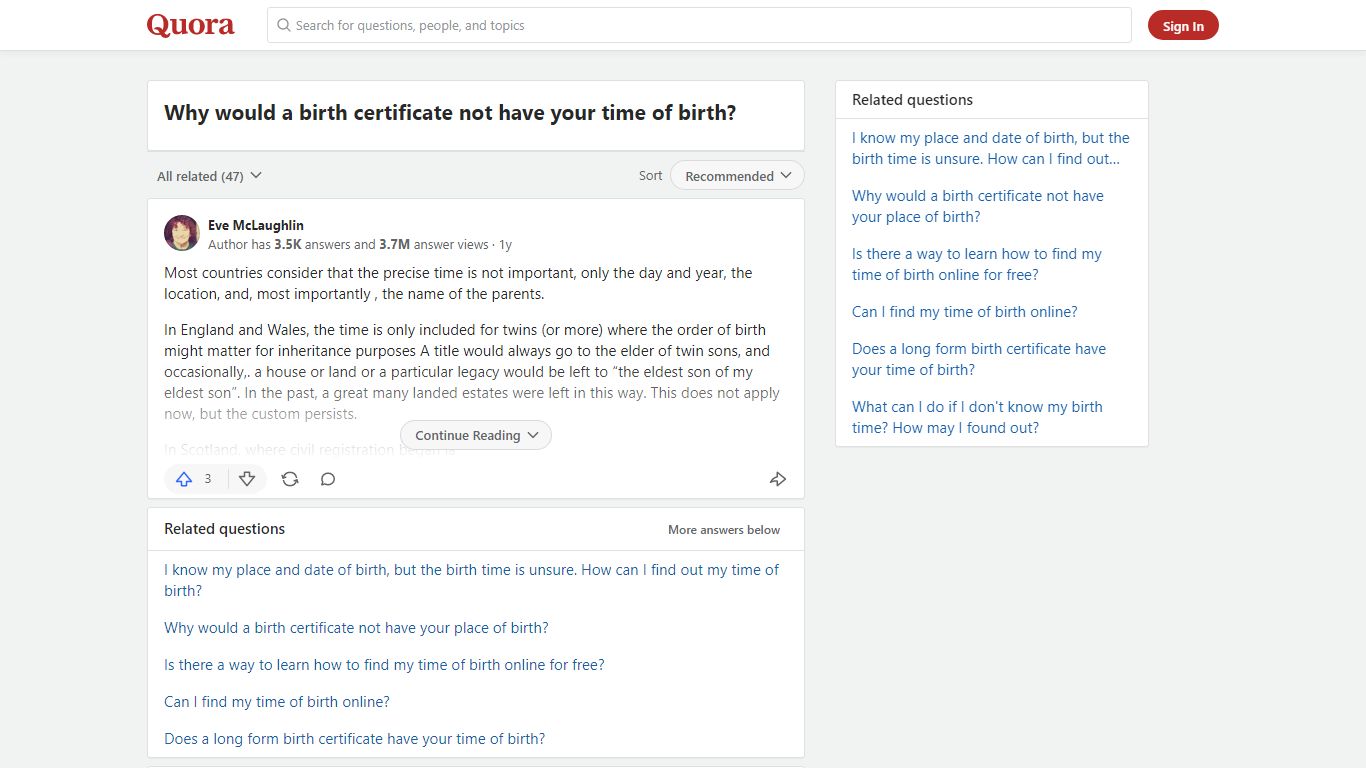Click 'Is there a way to learn' link below answer
This screenshot has height=768, width=1366.
[384, 665]
